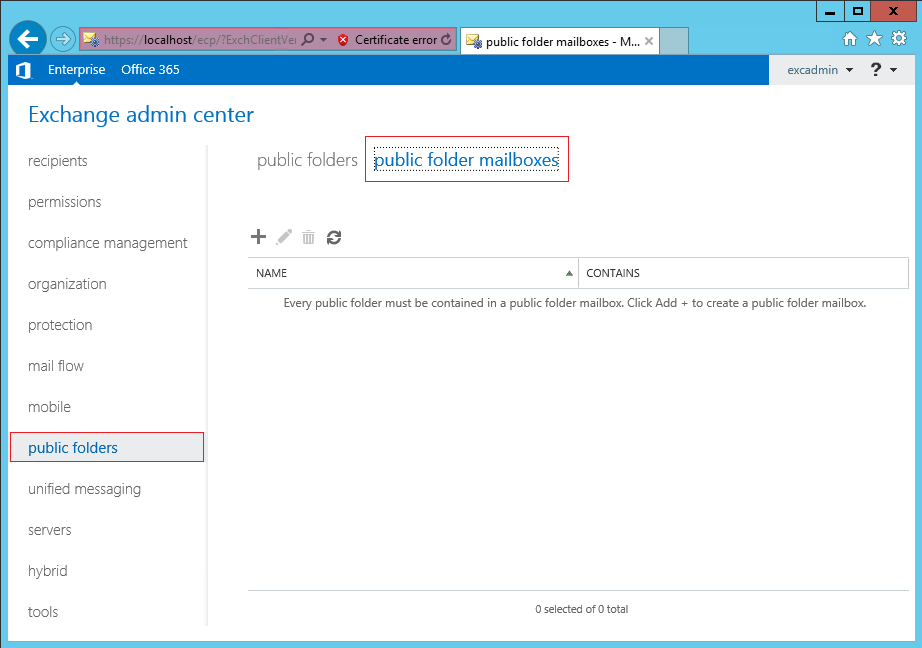Open tools in the sidebar
This screenshot has width=922, height=648.
pos(43,612)
